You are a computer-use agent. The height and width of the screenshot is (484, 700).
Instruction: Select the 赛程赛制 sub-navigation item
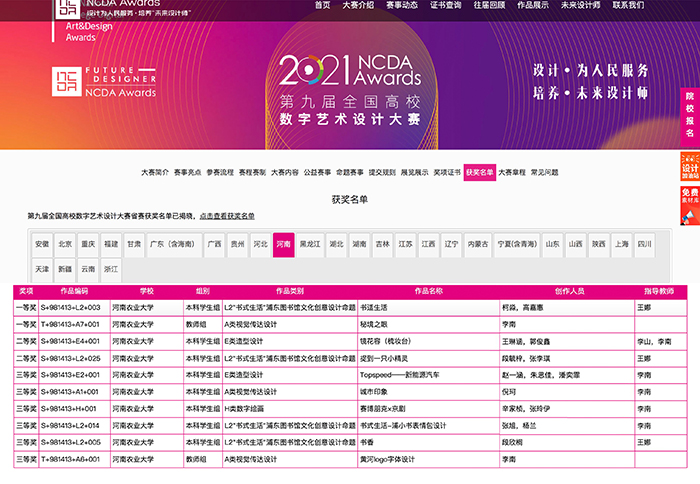click(252, 172)
